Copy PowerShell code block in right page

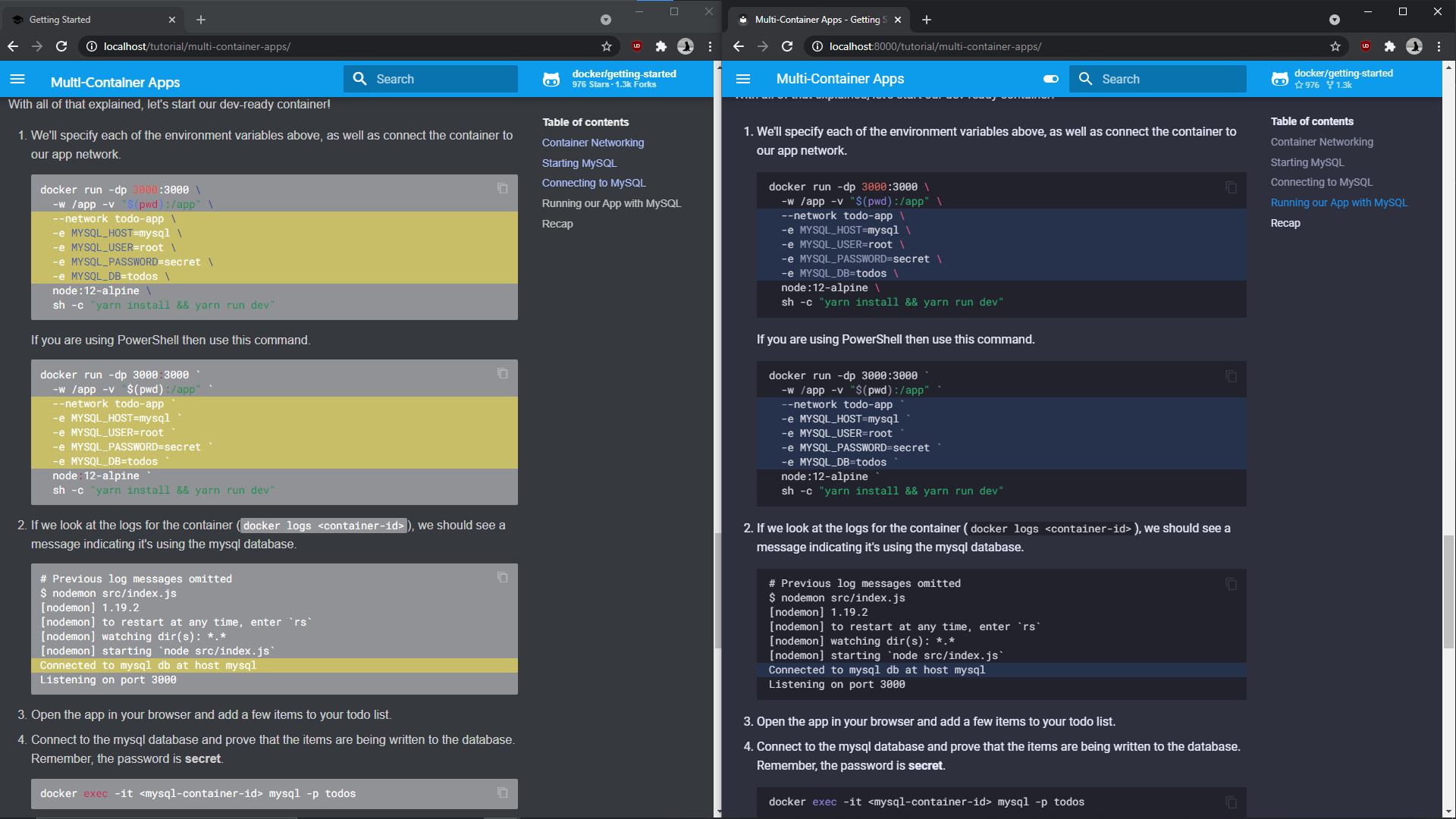[x=1231, y=376]
